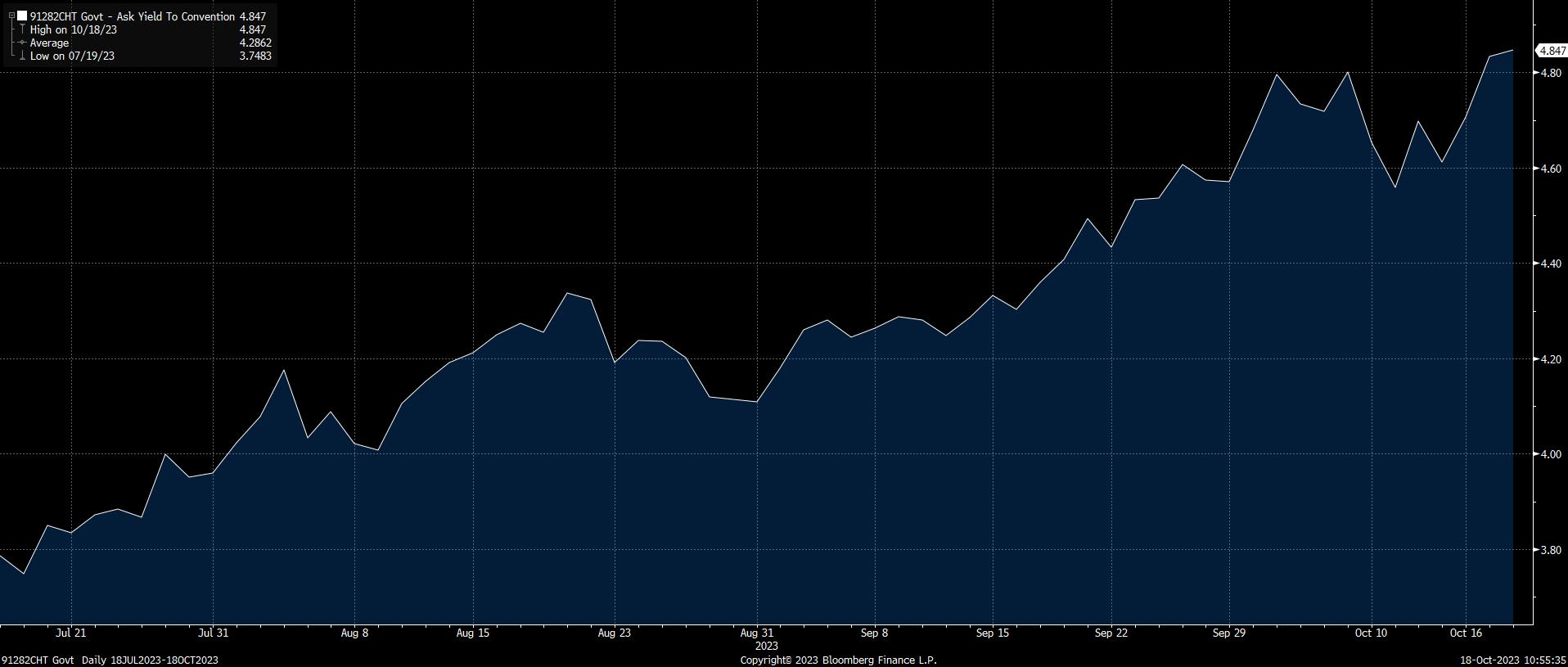Click the 4.00 y-axis label
Screen dimensions: 1568x667
[x=1550, y=454]
